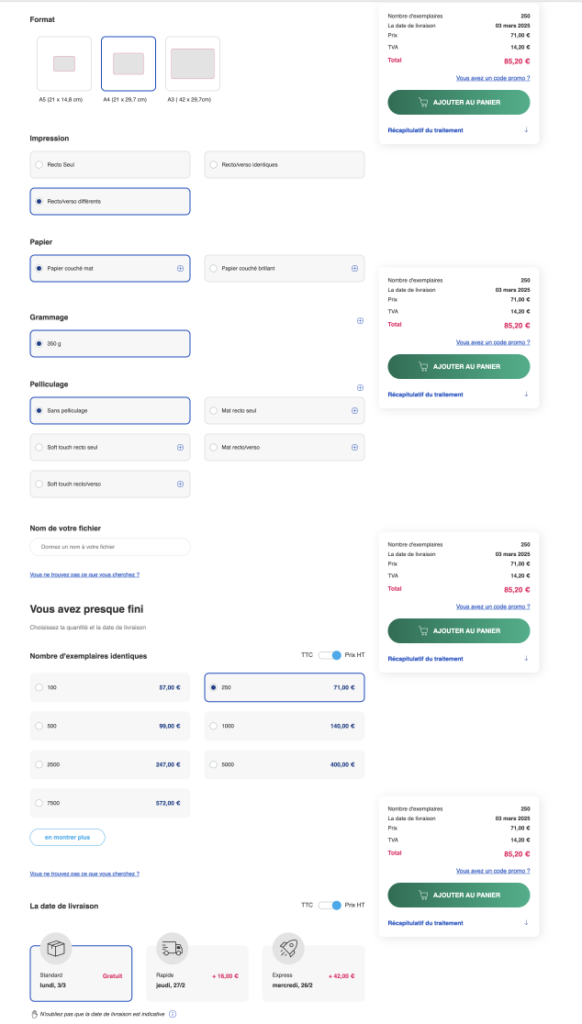This screenshot has height=1024, width=582.
Task: Open info icon for Soft touch recto seul
Action: click(180, 447)
